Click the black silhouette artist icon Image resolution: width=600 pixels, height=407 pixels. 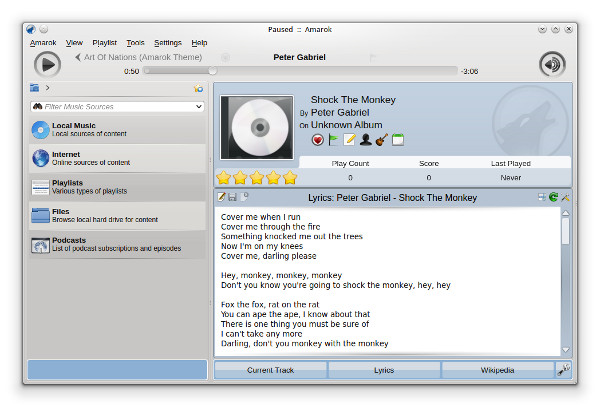tap(365, 140)
